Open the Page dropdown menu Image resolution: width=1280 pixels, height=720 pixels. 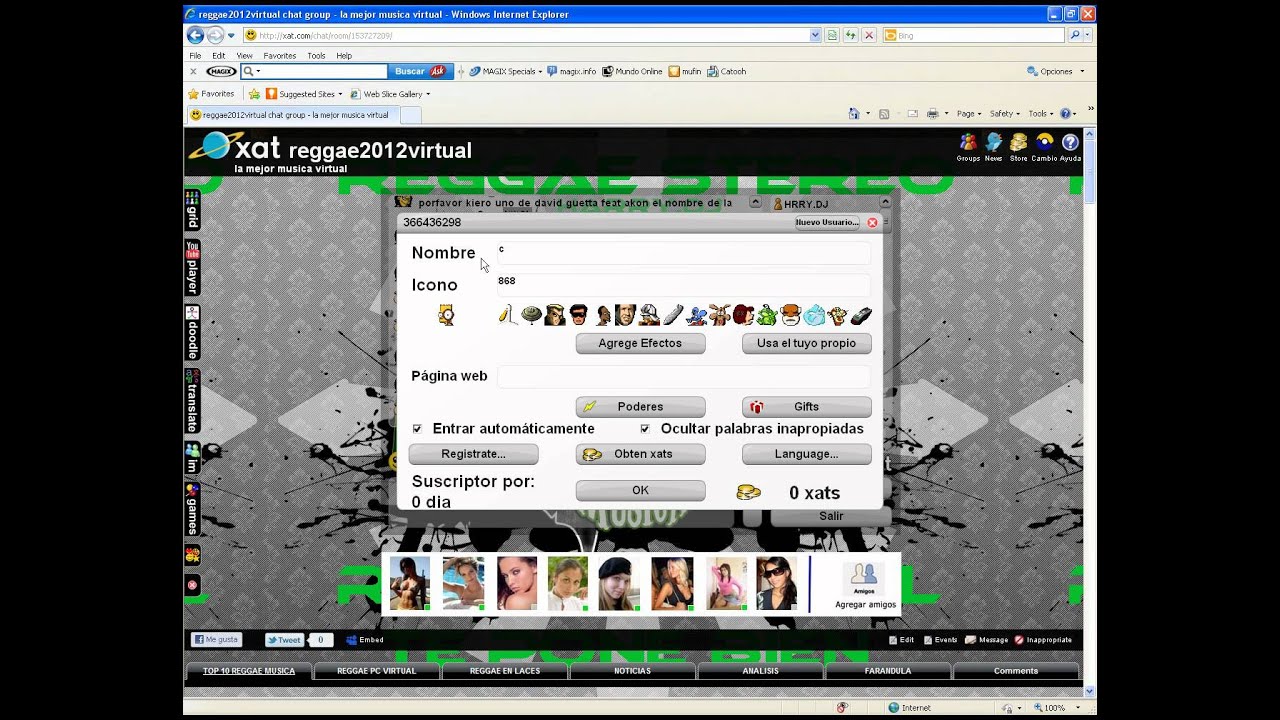970,114
